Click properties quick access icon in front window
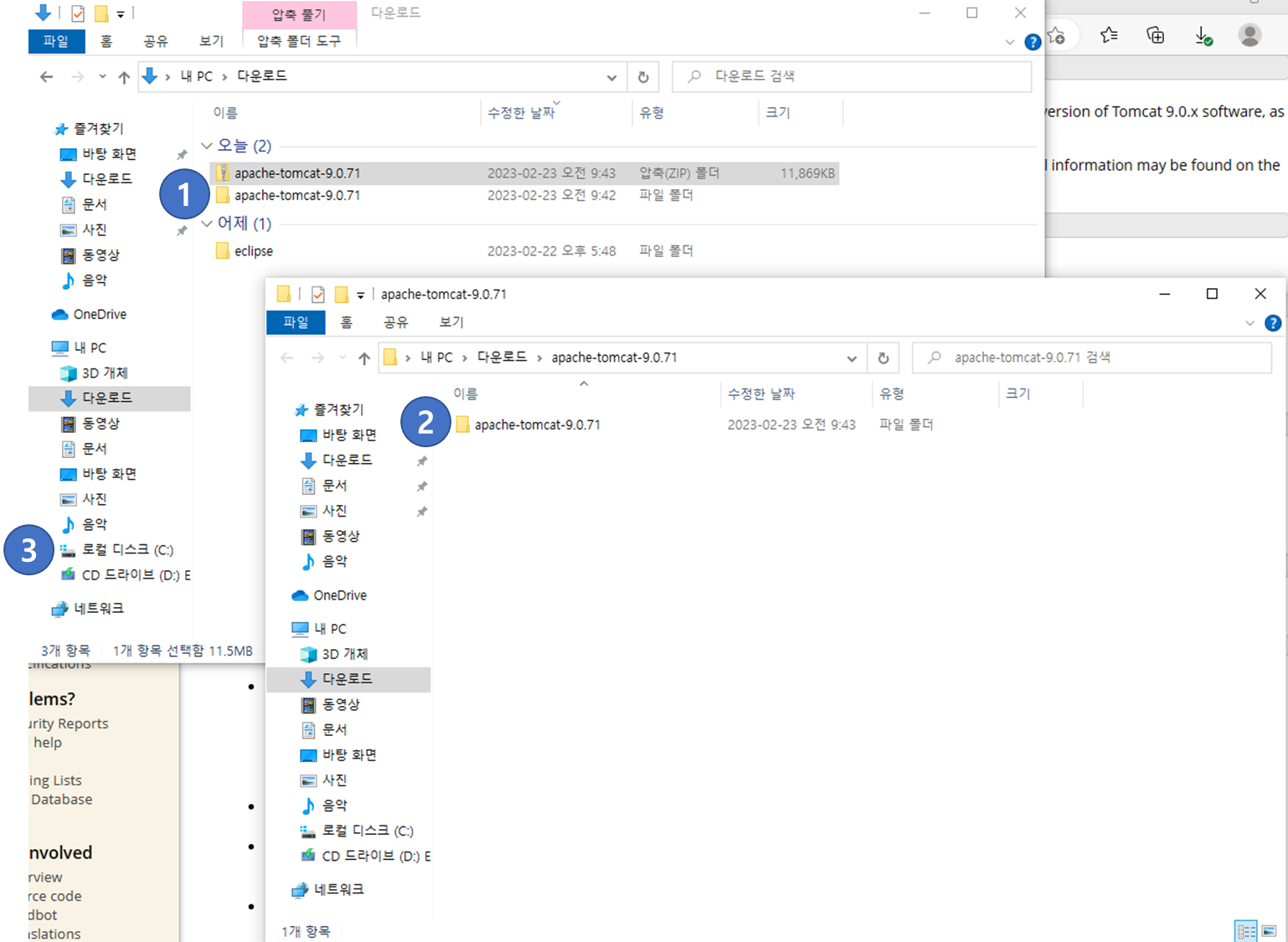Image resolution: width=1288 pixels, height=942 pixels. pos(318,295)
